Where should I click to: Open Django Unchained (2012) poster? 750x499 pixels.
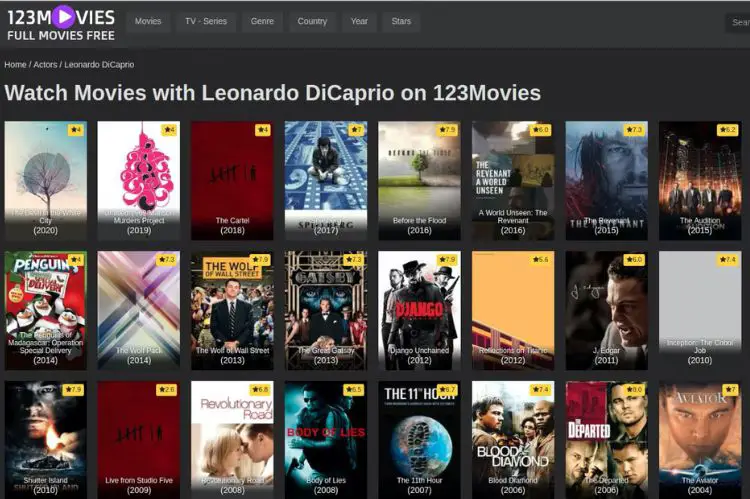click(x=419, y=310)
